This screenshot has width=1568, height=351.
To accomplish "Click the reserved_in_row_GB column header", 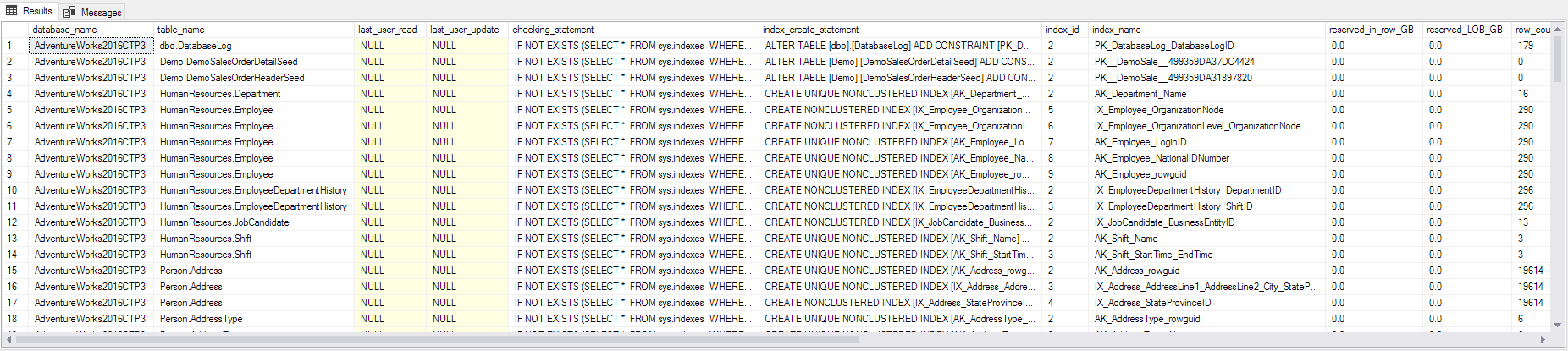I will click(1374, 30).
